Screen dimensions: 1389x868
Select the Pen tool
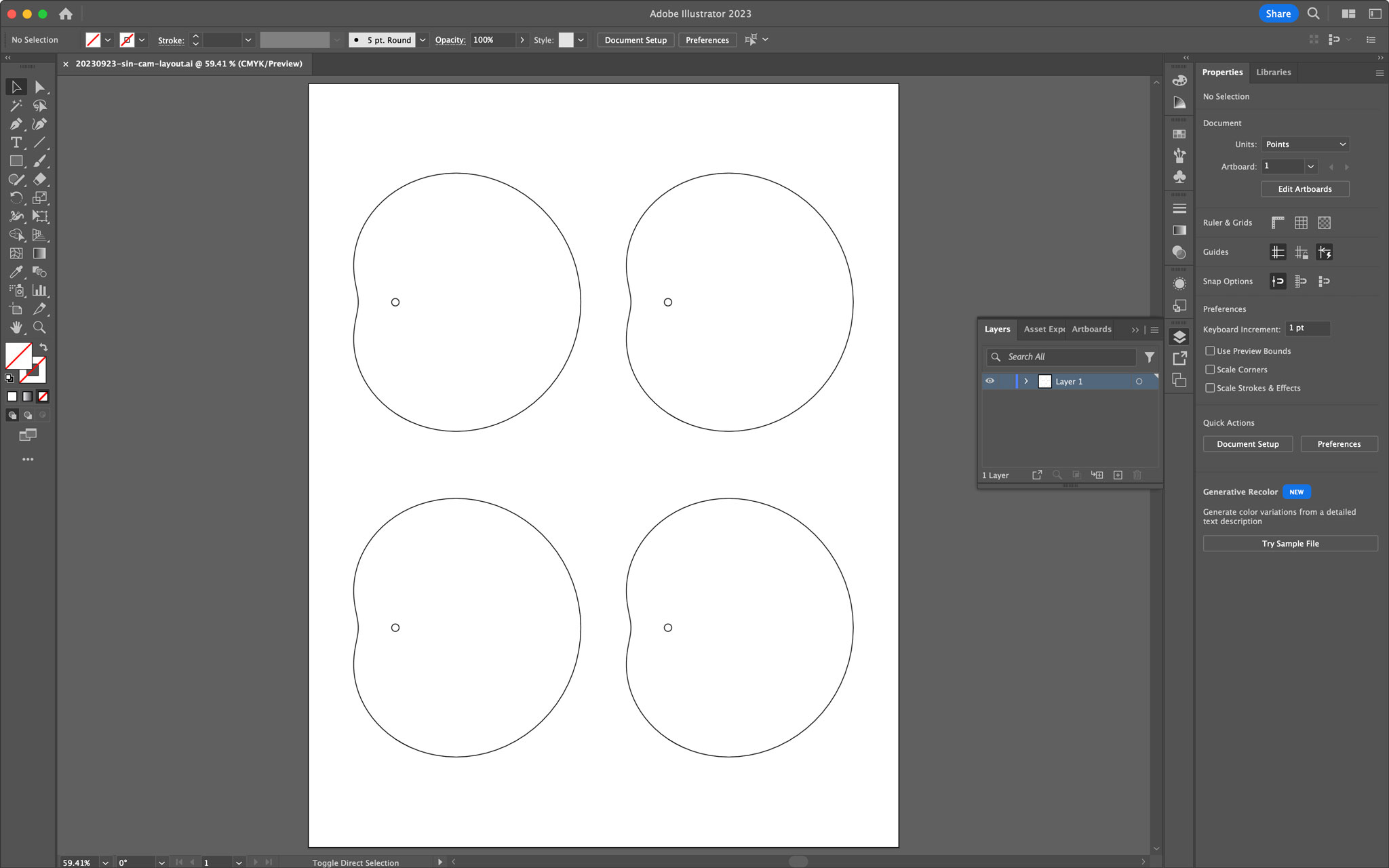(x=16, y=124)
